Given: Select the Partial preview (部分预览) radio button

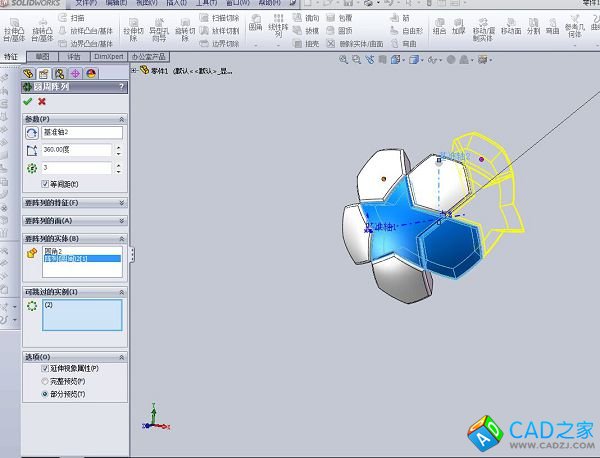Looking at the screenshot, I should click(45, 394).
